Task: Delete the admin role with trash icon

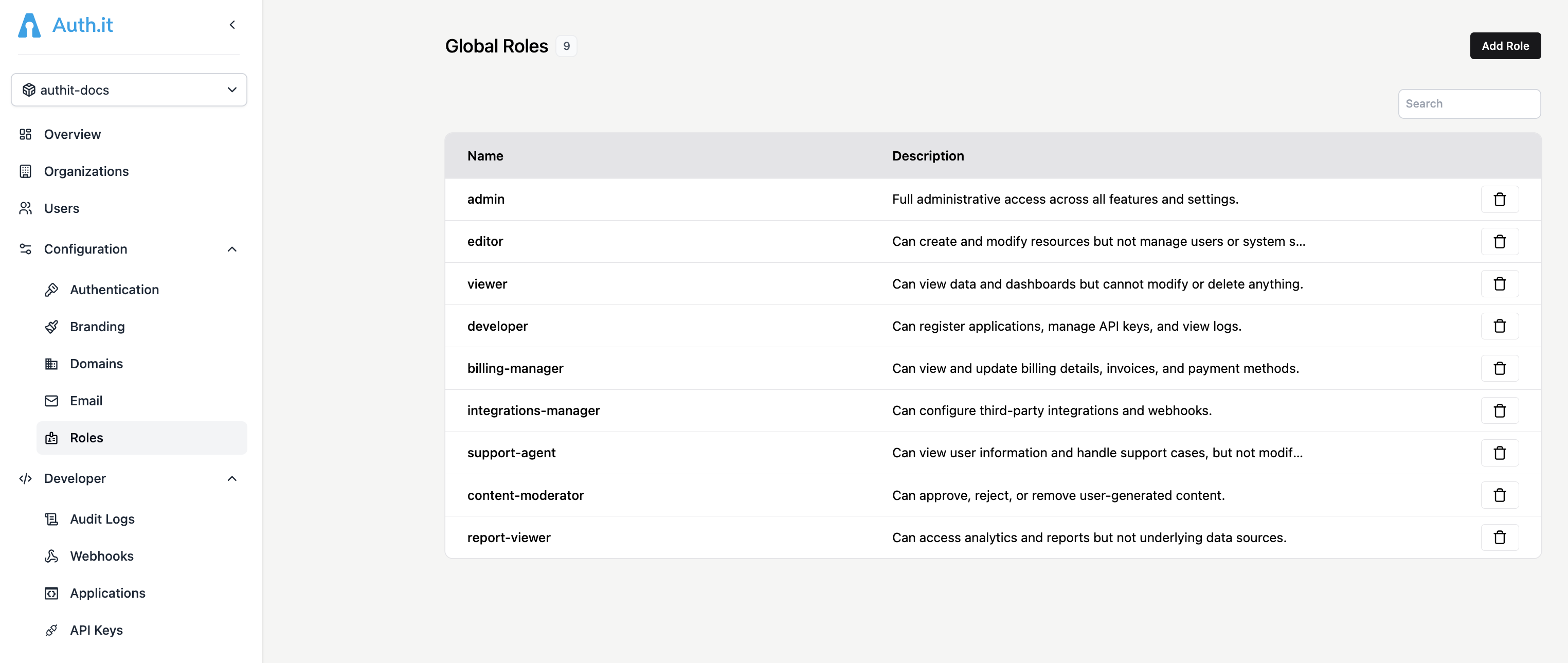Action: point(1499,199)
